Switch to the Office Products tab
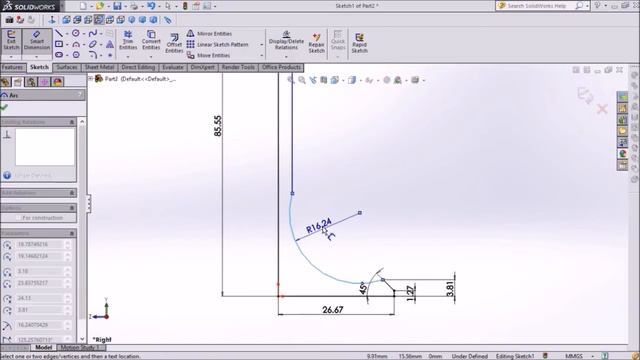The height and width of the screenshot is (360, 640). pos(281,67)
